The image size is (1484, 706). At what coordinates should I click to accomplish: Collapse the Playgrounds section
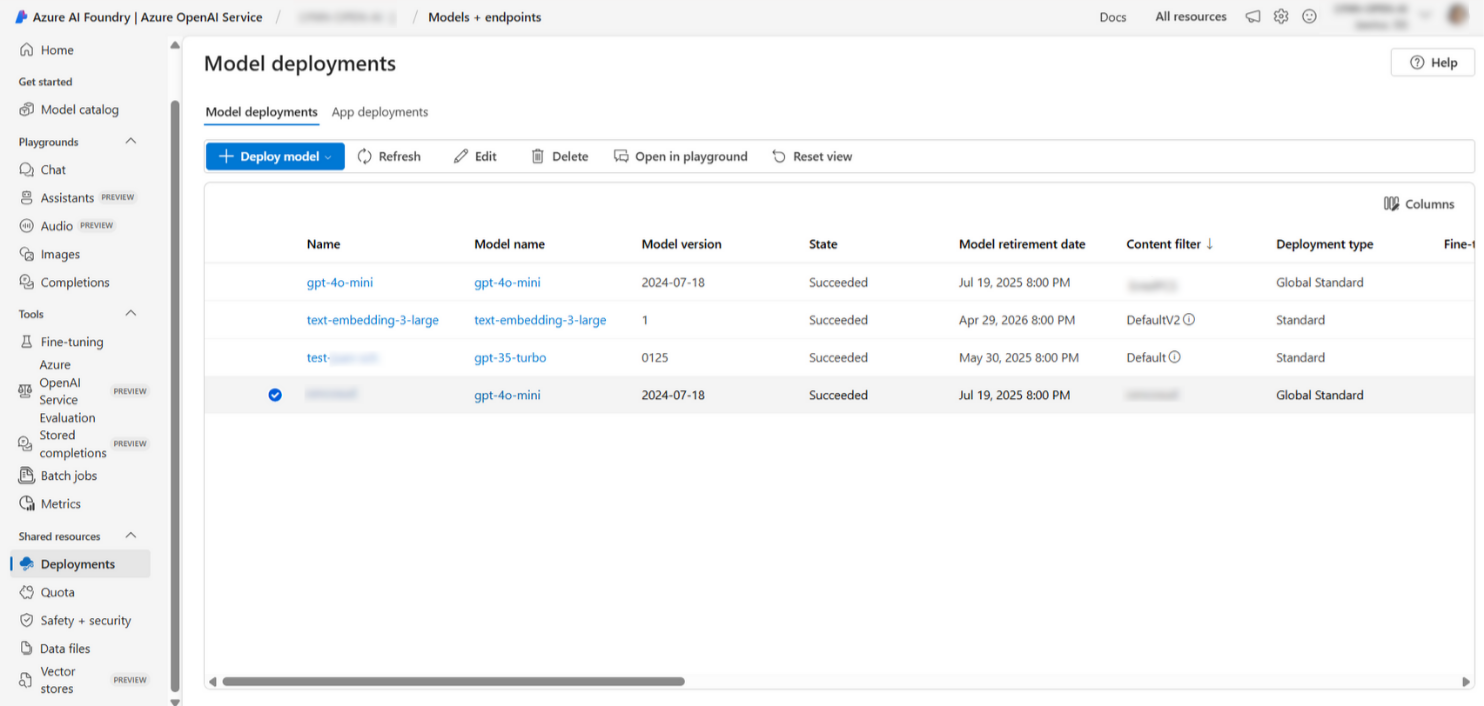(x=131, y=141)
